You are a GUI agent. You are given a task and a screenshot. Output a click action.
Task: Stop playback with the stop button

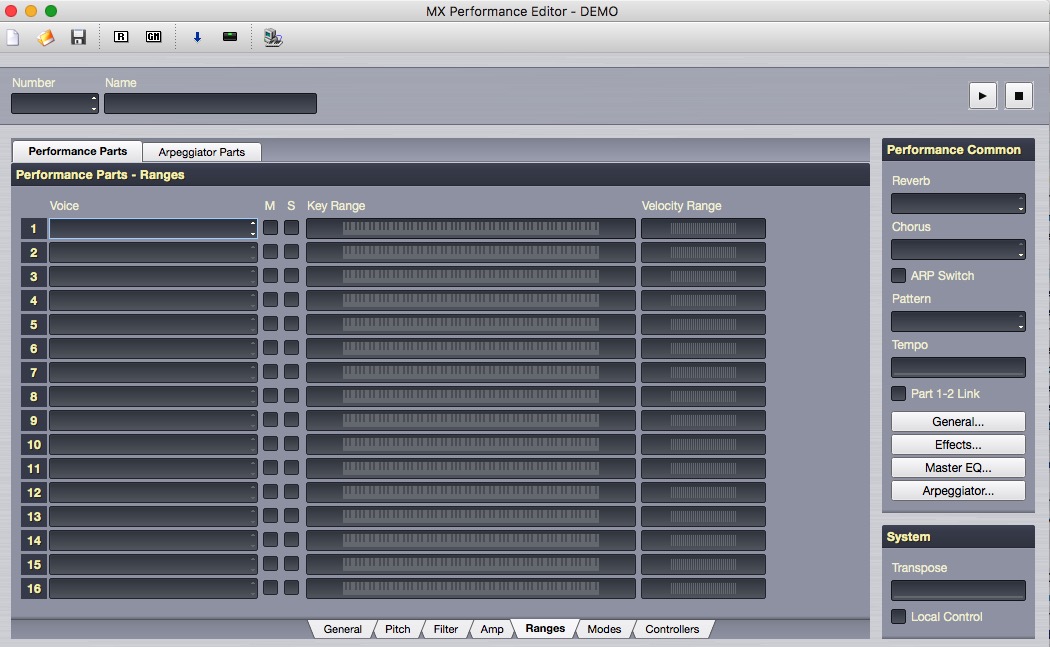click(1019, 96)
